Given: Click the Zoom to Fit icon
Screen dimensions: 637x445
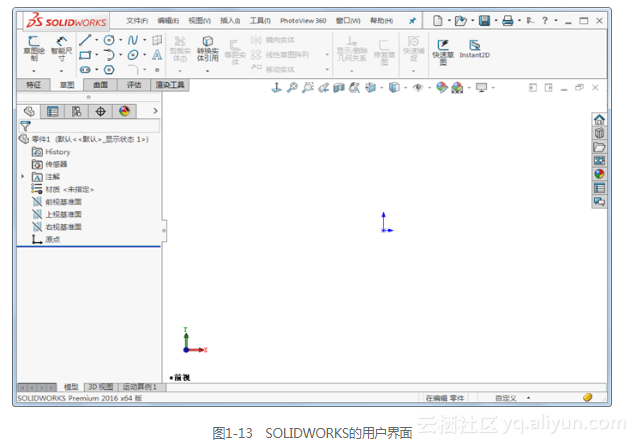Looking at the screenshot, I should pyautogui.click(x=292, y=87).
